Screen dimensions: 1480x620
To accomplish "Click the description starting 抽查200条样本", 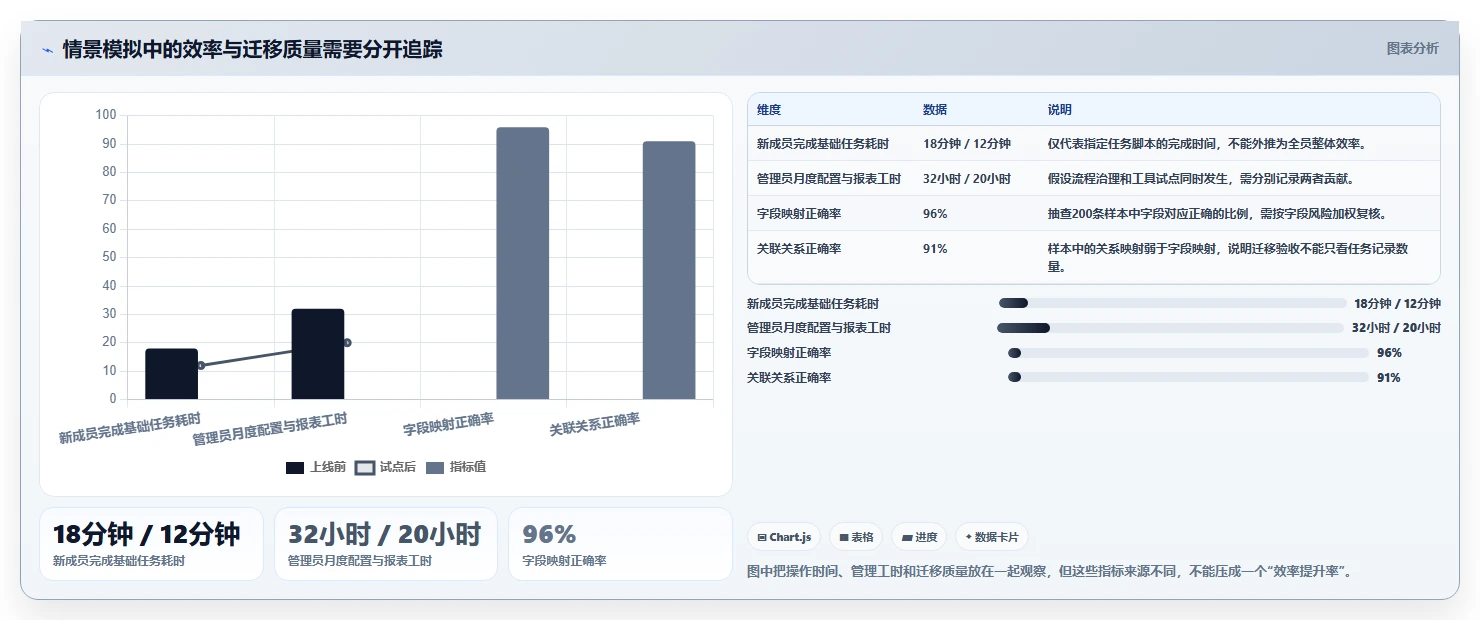I will [x=1217, y=214].
